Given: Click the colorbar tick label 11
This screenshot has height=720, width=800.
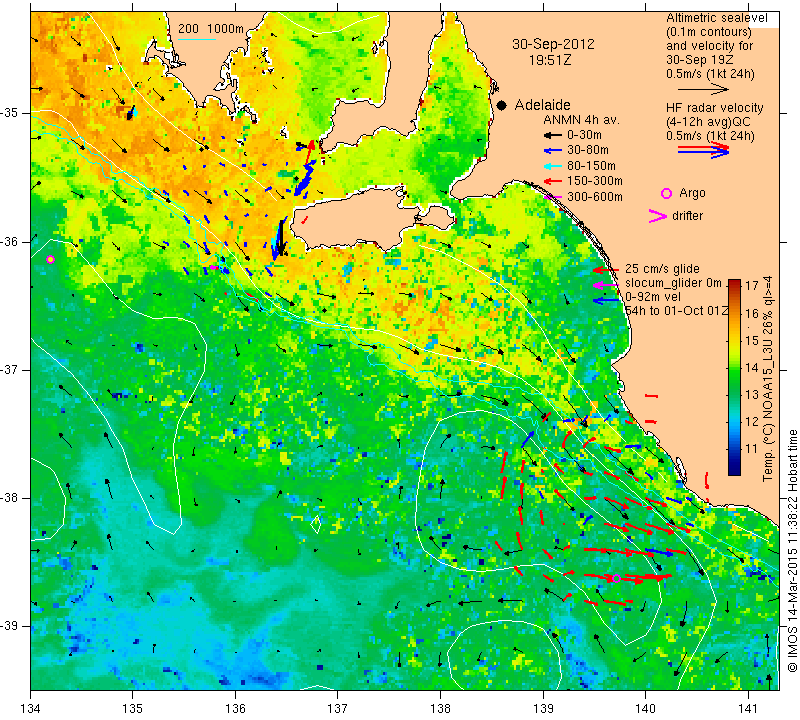Looking at the screenshot, I should tap(752, 449).
